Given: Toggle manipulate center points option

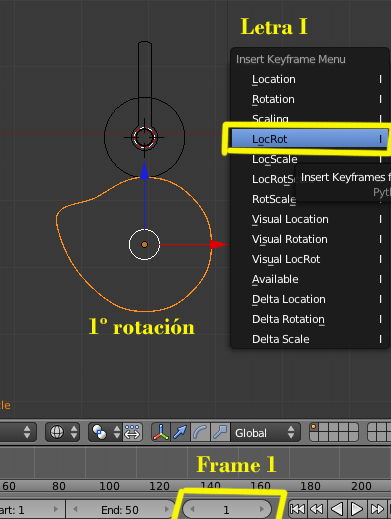Looking at the screenshot, I should [133, 432].
